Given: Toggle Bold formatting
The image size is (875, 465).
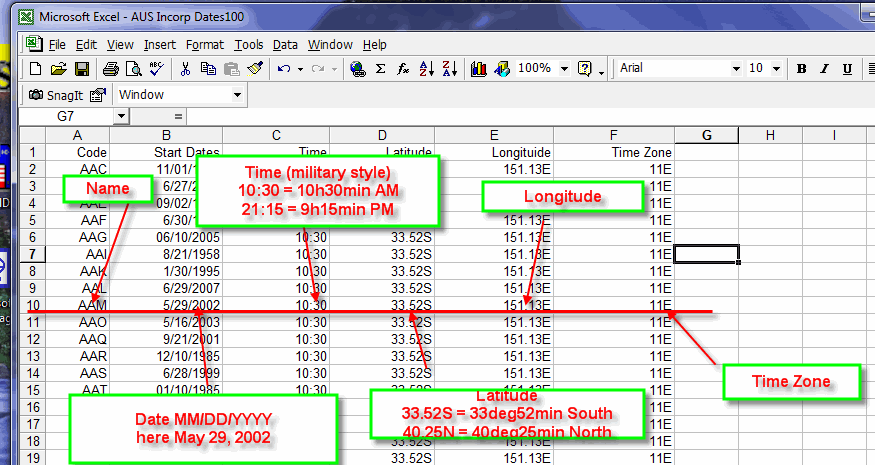Looking at the screenshot, I should [802, 69].
